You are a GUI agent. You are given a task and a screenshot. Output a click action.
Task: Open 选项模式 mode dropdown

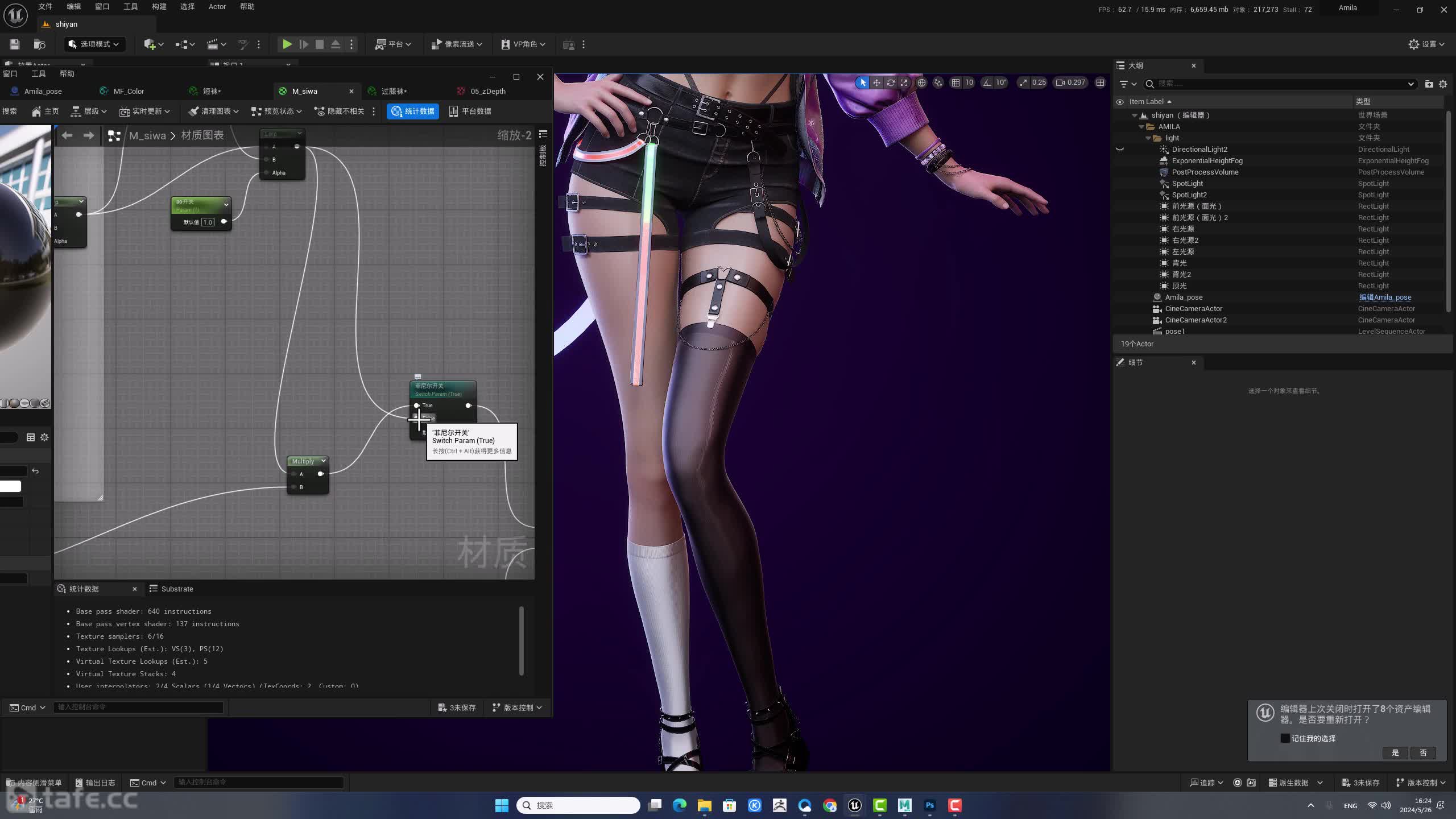click(94, 44)
